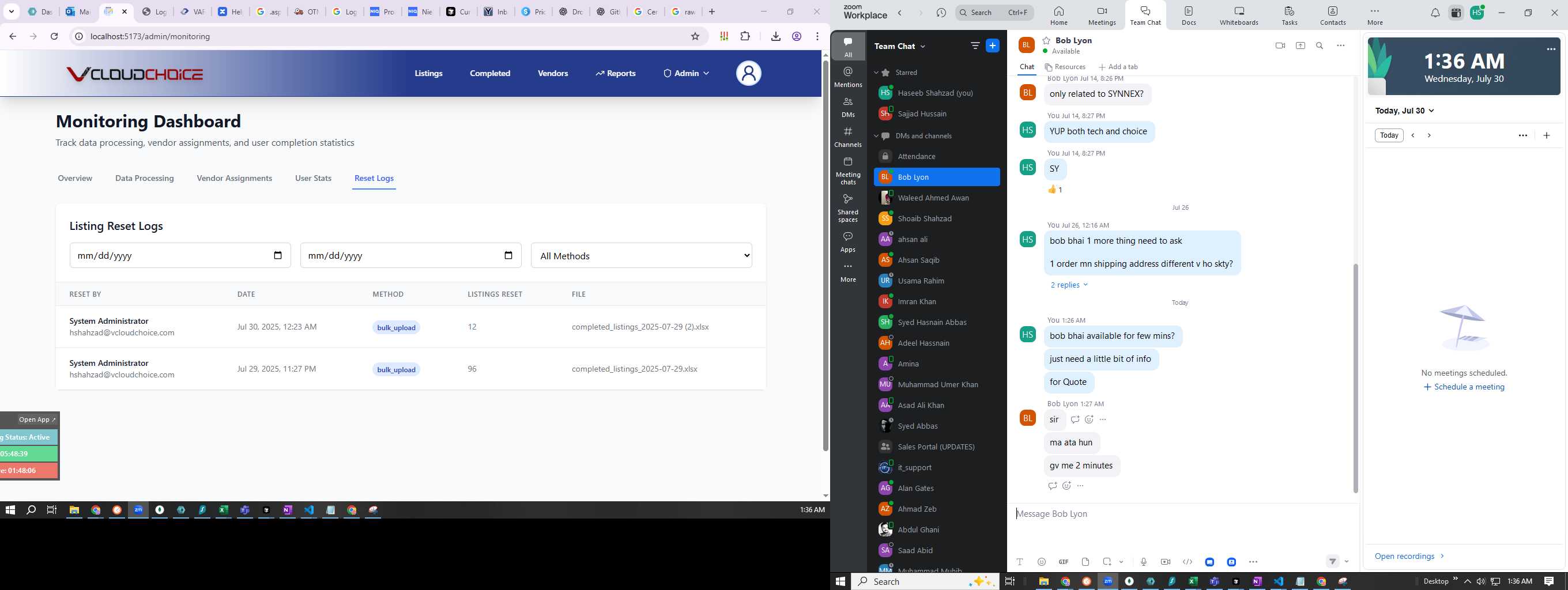This screenshot has width=1568, height=590.
Task: Open the GIF picker
Action: pyautogui.click(x=1064, y=562)
